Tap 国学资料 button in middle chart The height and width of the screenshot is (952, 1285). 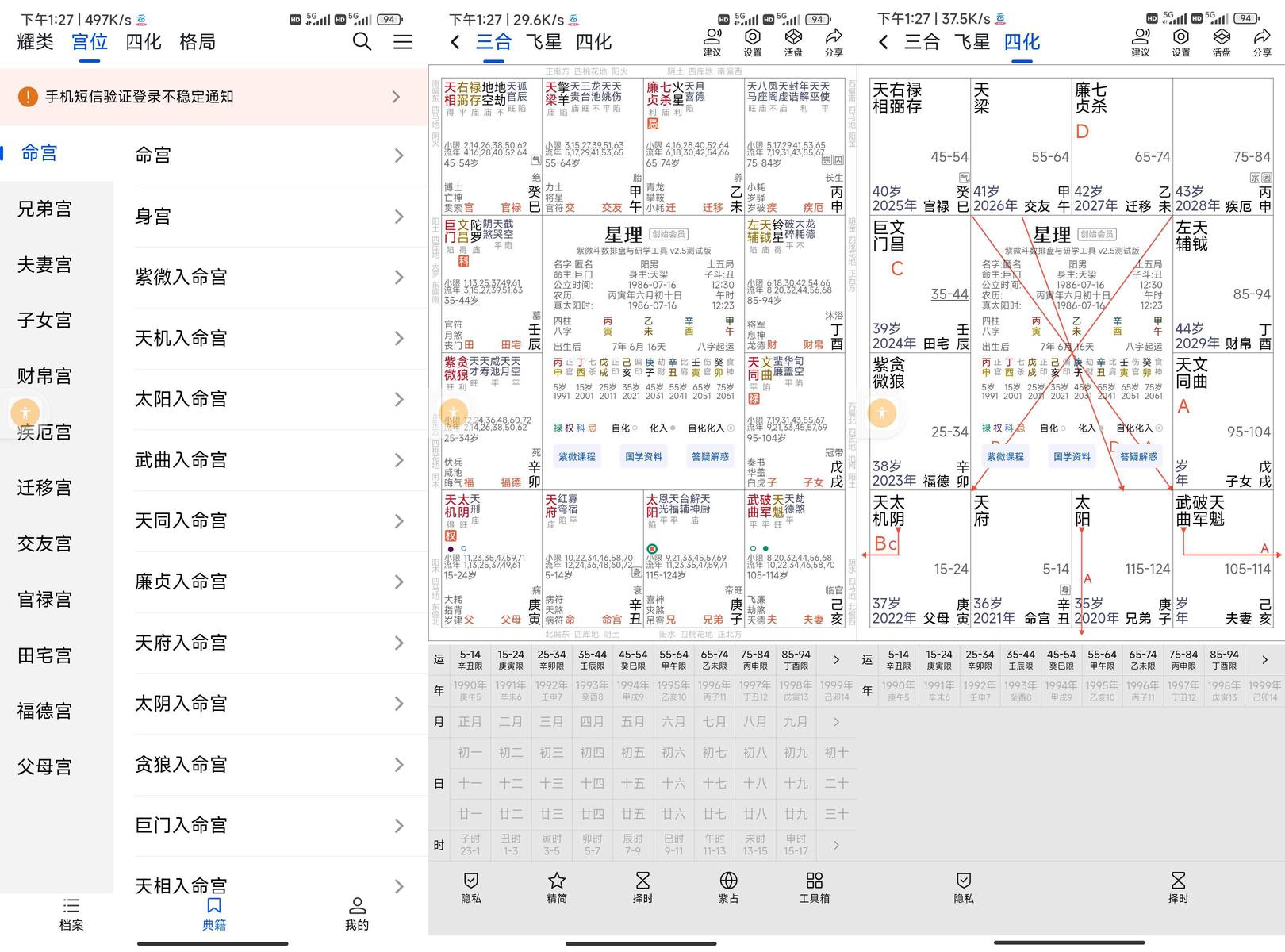click(643, 457)
